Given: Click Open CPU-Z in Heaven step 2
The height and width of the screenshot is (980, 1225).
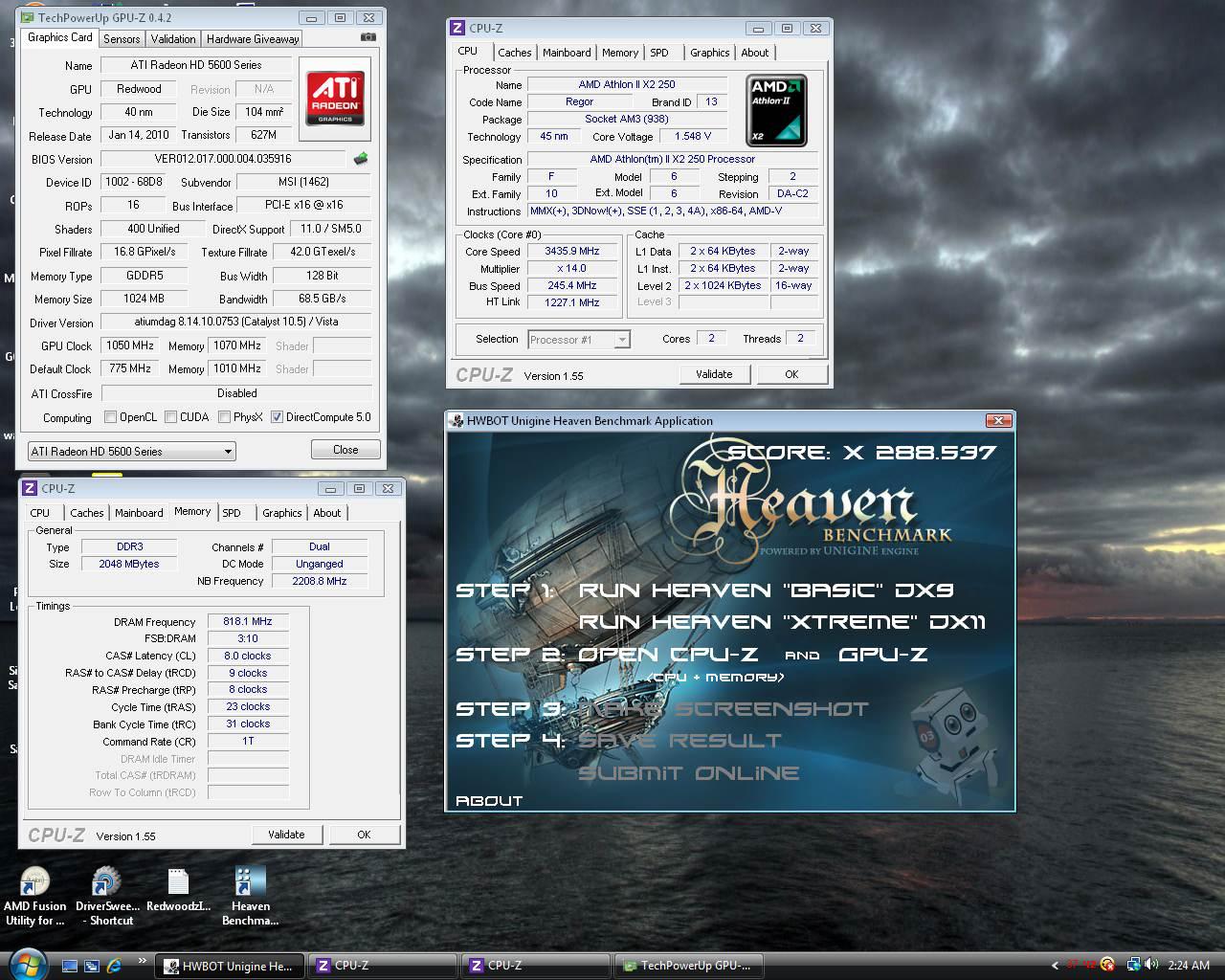Looking at the screenshot, I should coord(668,655).
